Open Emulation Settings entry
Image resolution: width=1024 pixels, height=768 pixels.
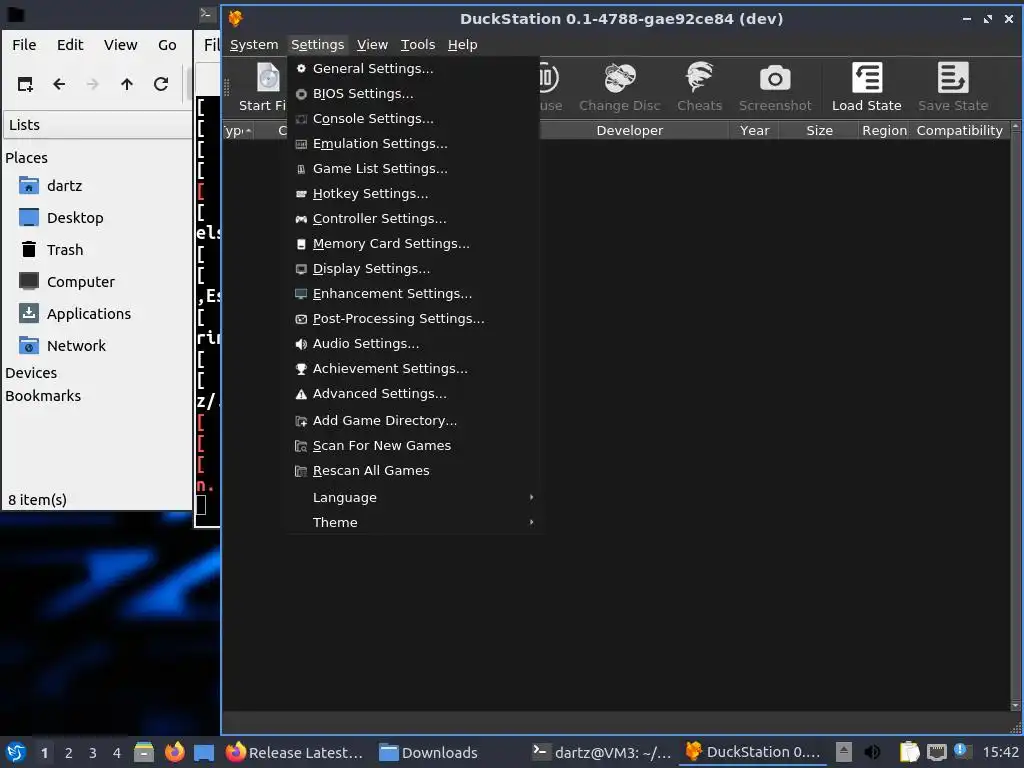click(413, 143)
